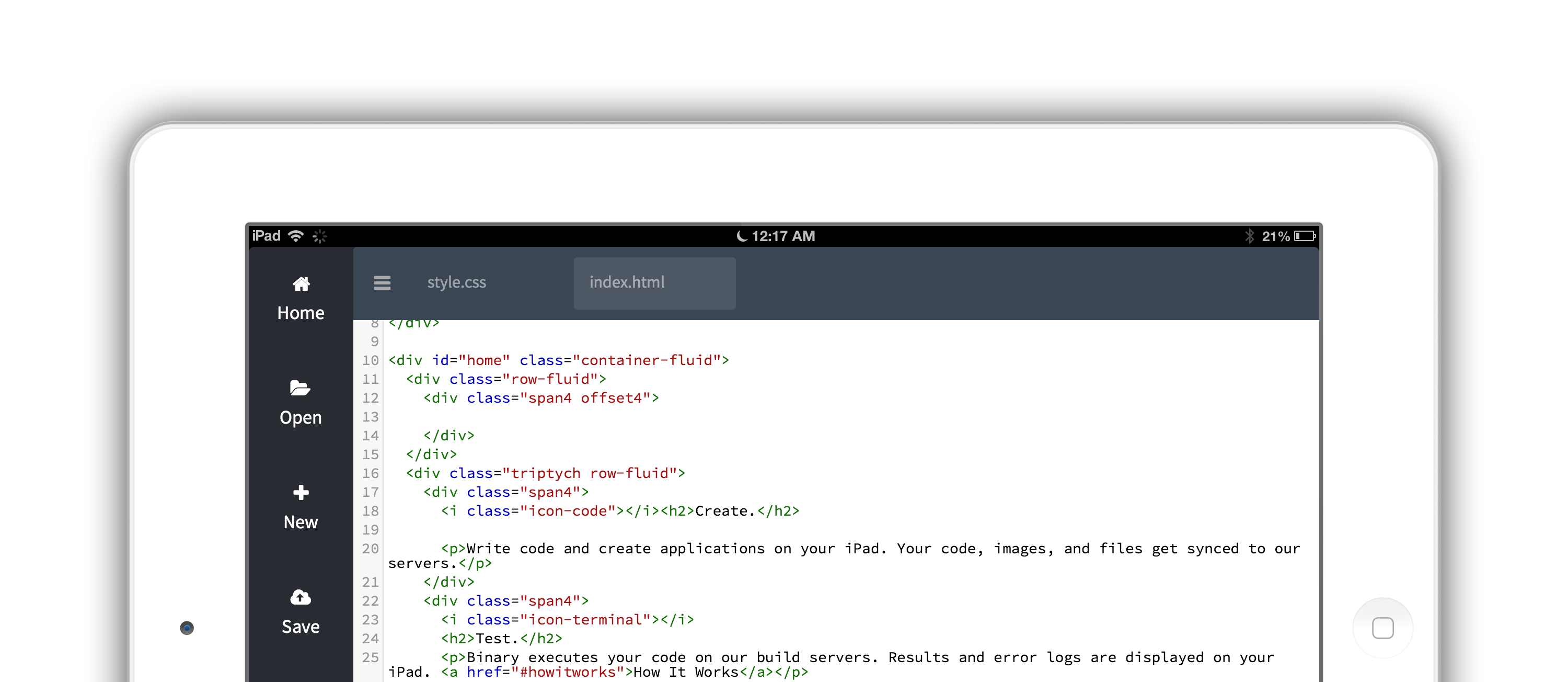
Task: Click the closing </div> on line 21
Action: 449,583
